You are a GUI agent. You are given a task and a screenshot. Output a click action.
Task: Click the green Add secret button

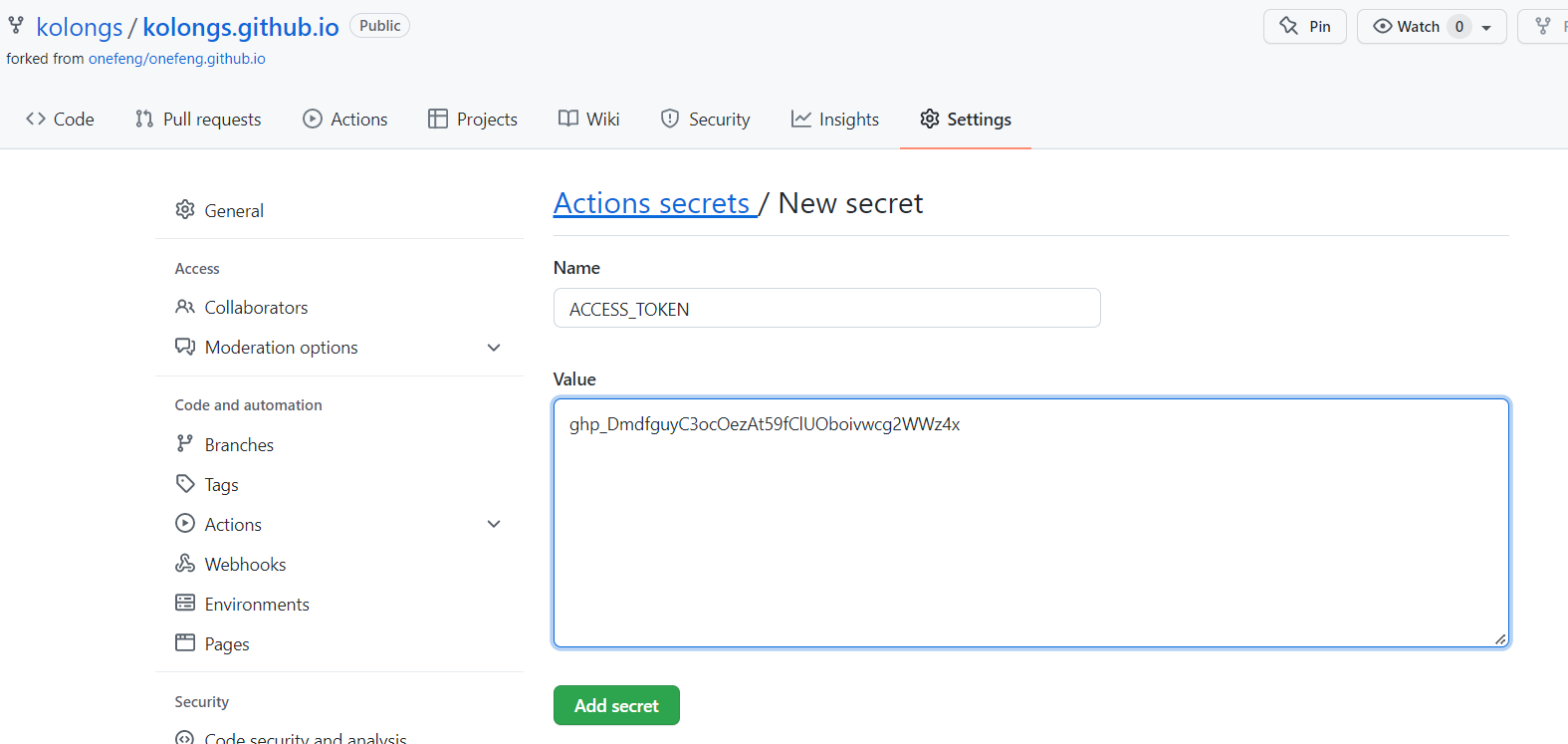(x=616, y=705)
